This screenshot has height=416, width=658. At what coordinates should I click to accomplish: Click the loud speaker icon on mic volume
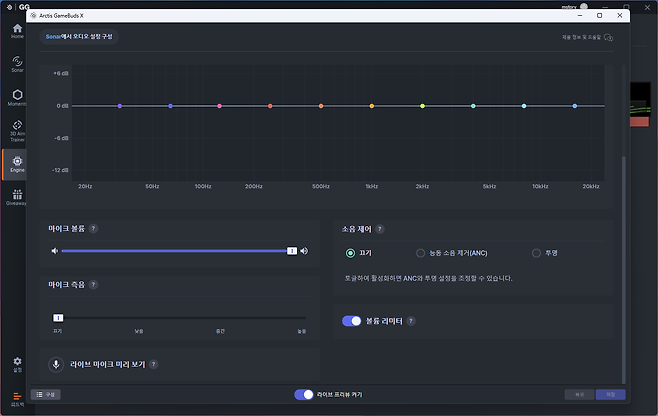304,251
